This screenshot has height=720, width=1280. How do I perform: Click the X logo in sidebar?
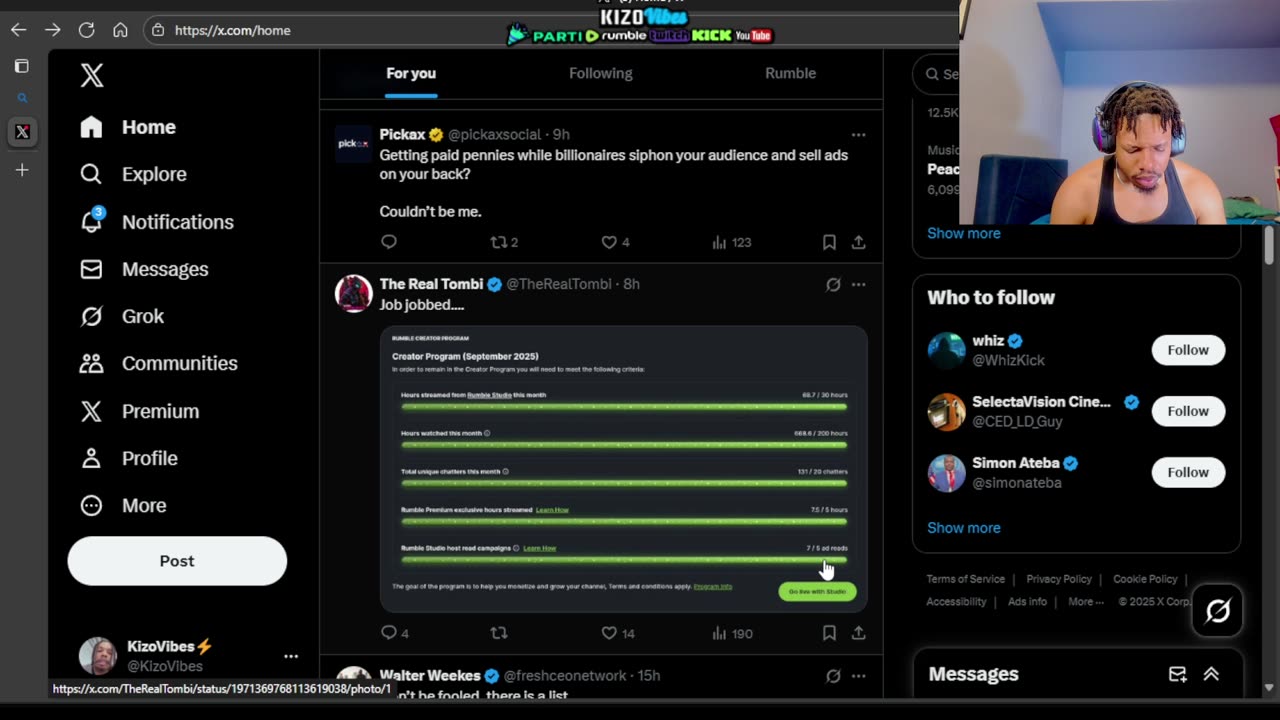[x=92, y=75]
